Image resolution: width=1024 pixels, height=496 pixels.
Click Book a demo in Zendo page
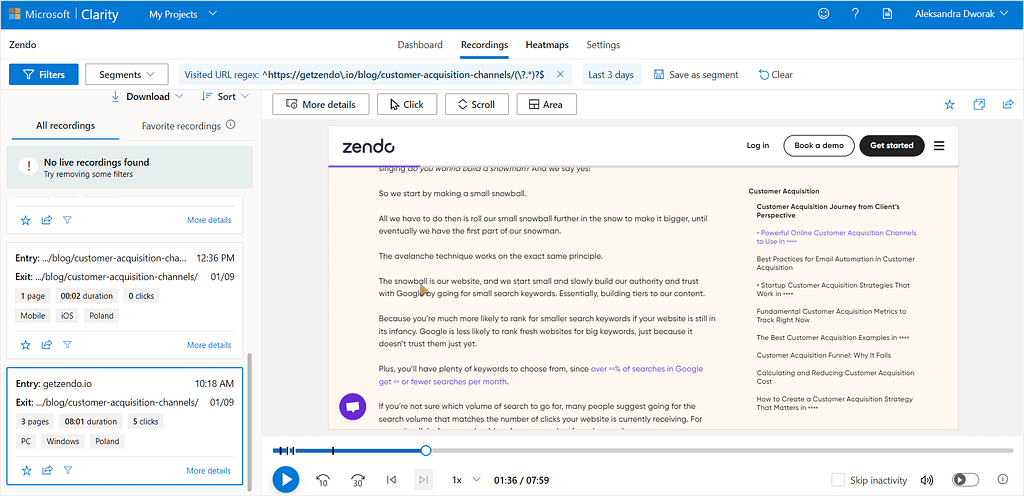coord(819,146)
